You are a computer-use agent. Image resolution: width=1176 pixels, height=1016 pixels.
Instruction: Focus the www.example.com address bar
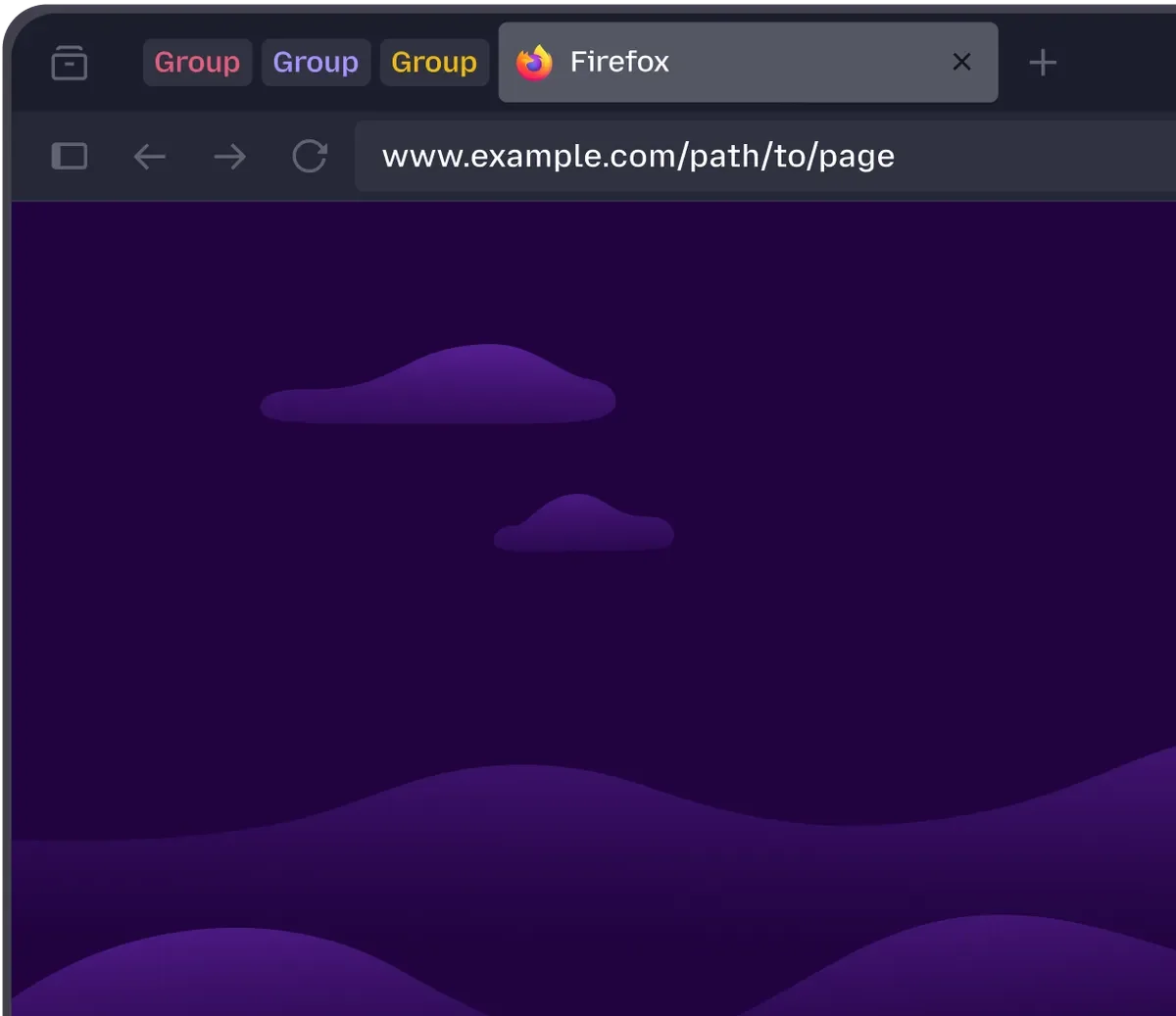click(x=765, y=156)
